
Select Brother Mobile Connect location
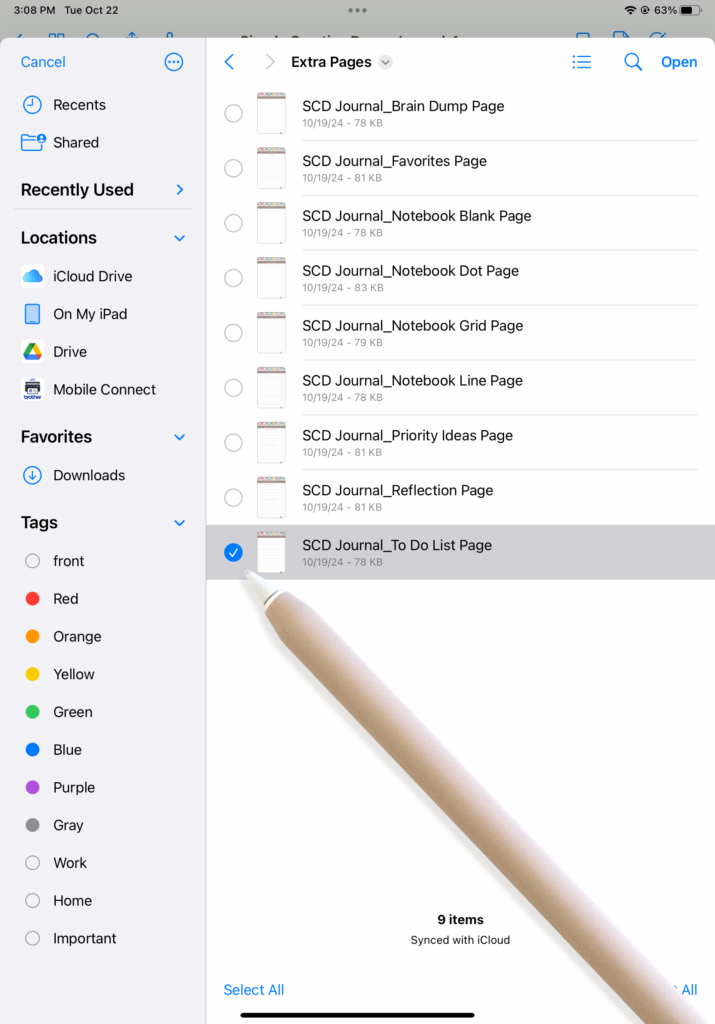point(104,390)
